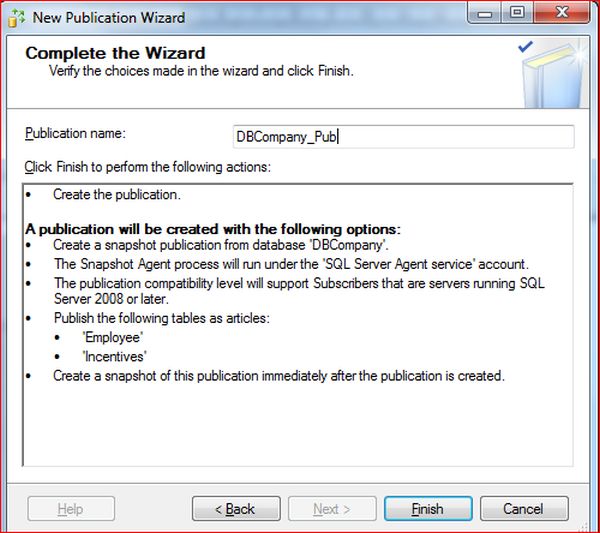600x533 pixels.
Task: Click the 'Create a snapshot of this publication immediately' line
Action: tap(279, 376)
